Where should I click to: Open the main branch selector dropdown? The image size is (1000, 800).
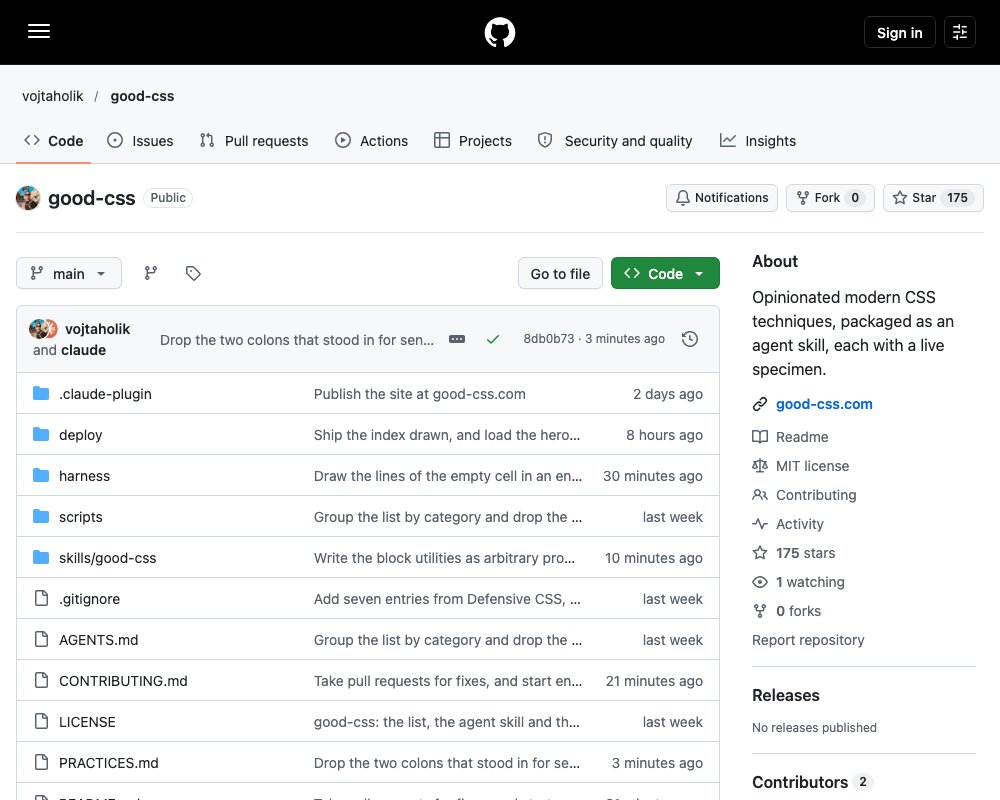point(69,273)
